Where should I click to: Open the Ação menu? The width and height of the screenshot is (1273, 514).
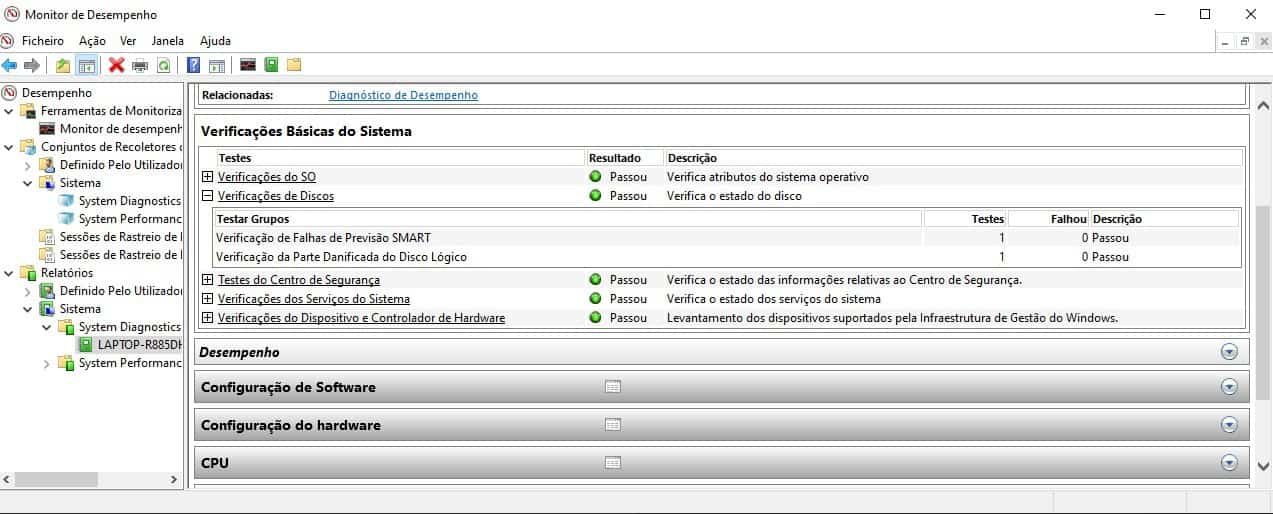pyautogui.click(x=92, y=41)
